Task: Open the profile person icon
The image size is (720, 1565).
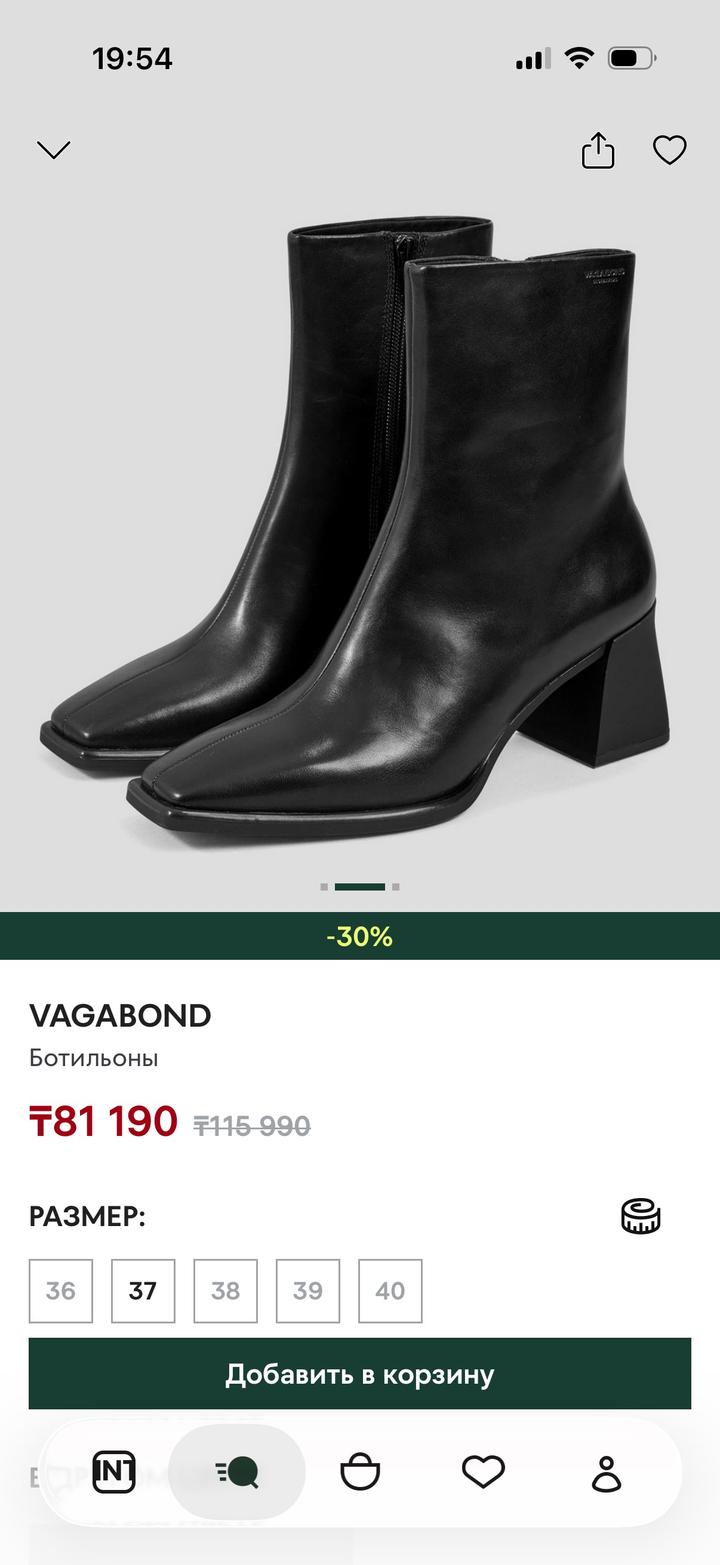Action: (606, 1473)
